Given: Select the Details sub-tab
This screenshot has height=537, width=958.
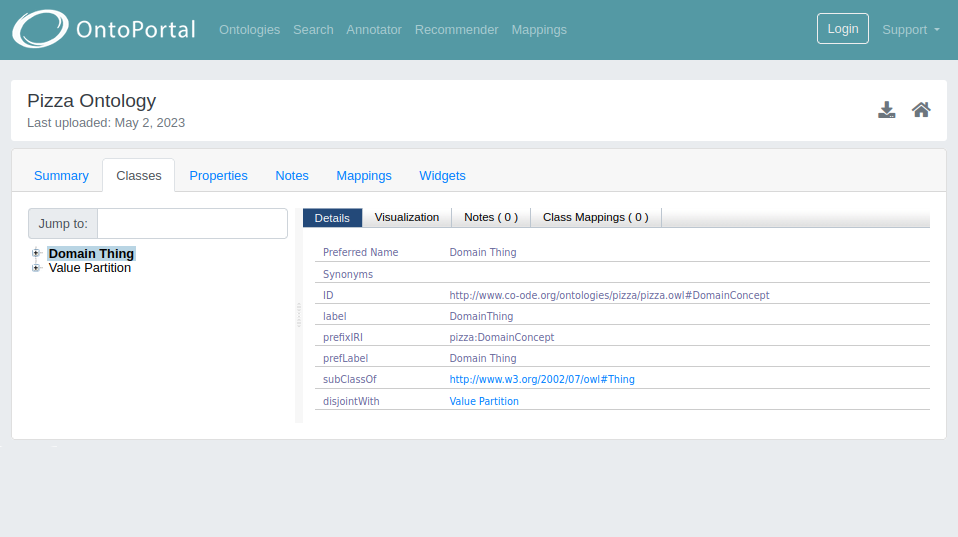Looking at the screenshot, I should (332, 218).
